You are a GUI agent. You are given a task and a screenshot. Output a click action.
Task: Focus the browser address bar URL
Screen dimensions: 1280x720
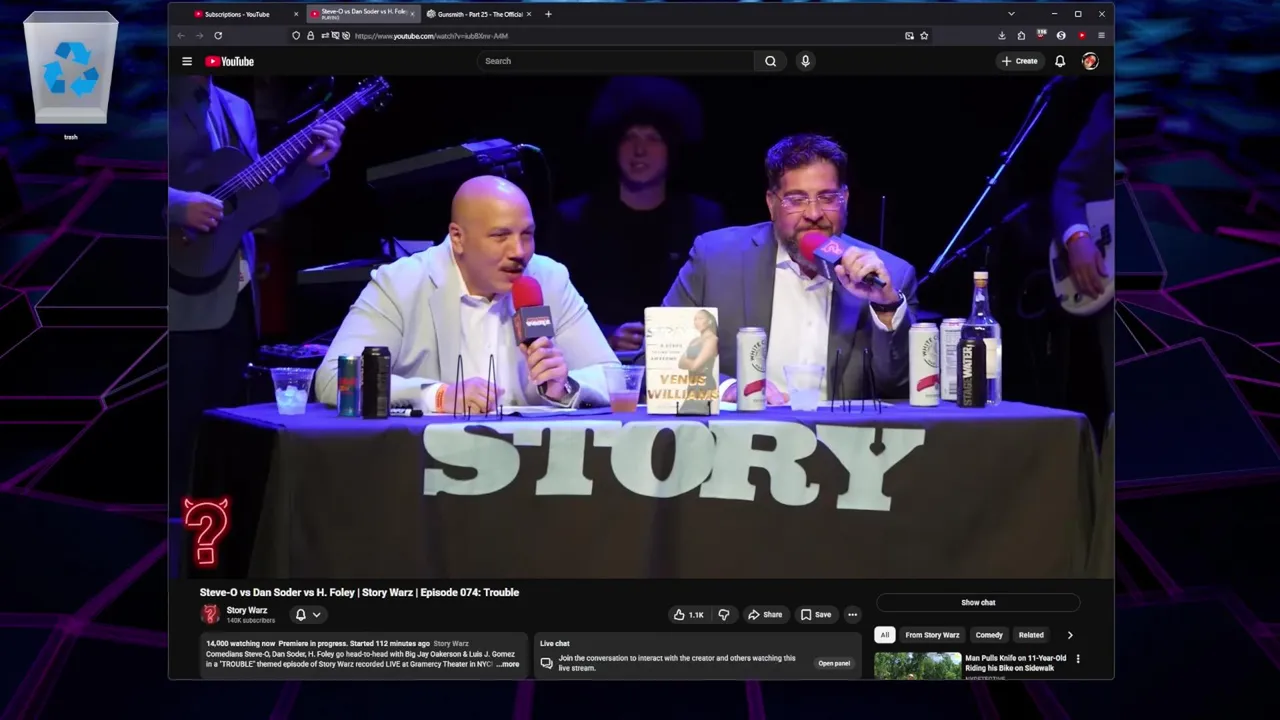tap(431, 36)
